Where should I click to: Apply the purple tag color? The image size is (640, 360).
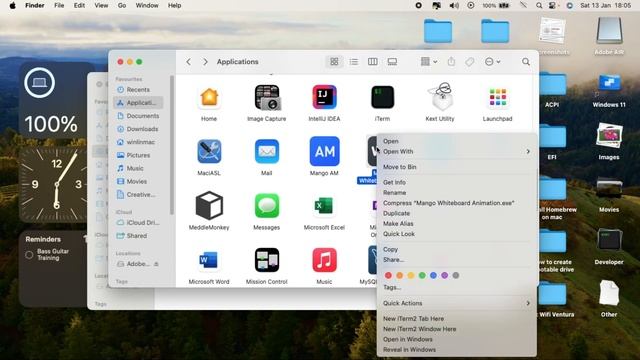coord(444,276)
